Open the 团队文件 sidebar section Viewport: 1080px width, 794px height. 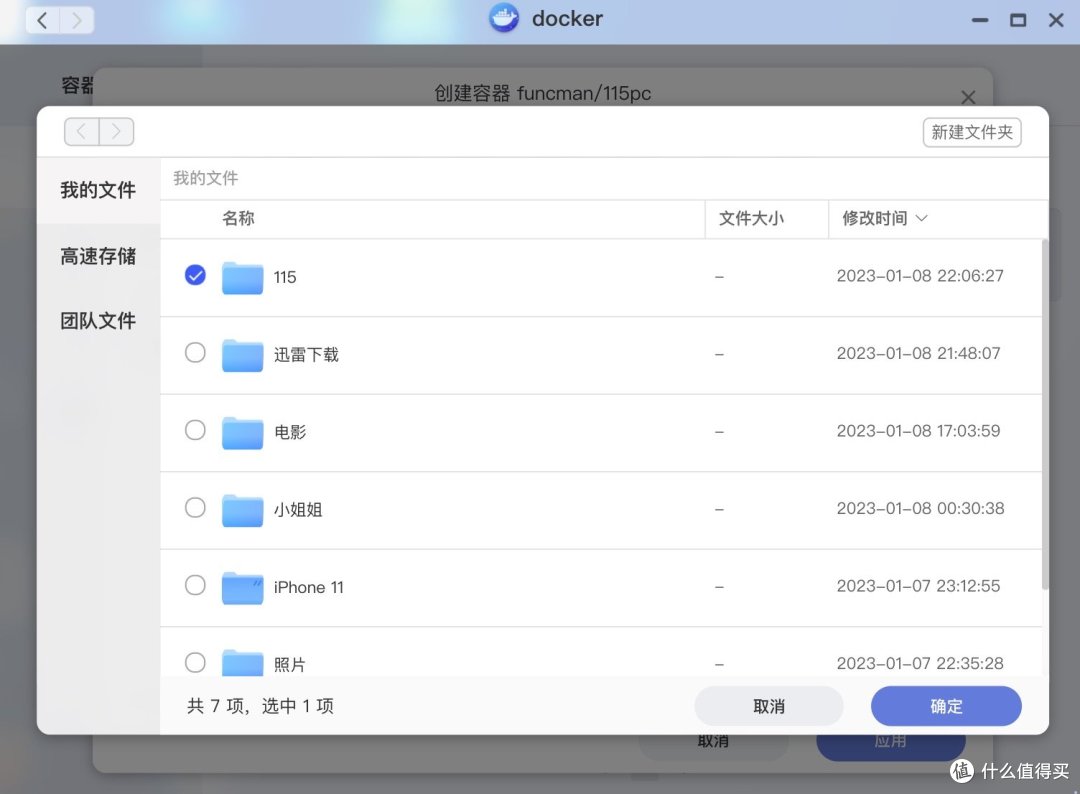[97, 320]
